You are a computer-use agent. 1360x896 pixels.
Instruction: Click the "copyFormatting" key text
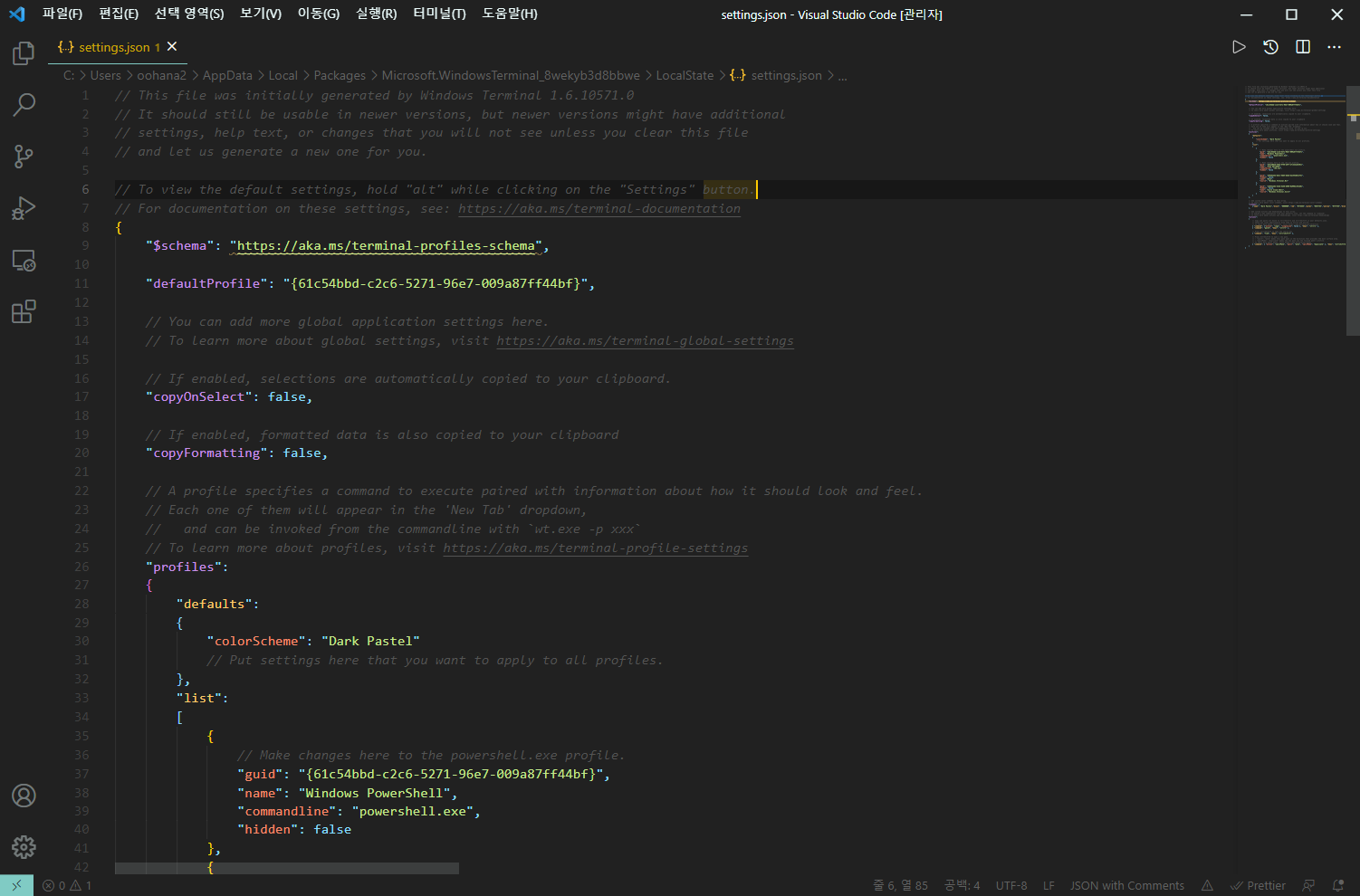tap(206, 453)
